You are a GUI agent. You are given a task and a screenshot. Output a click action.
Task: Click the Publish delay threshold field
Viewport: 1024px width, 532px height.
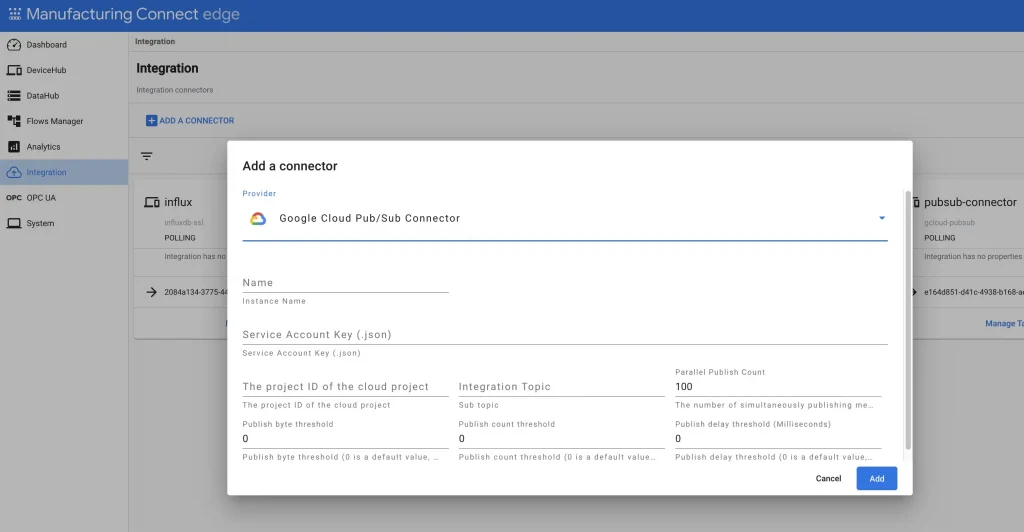point(778,439)
